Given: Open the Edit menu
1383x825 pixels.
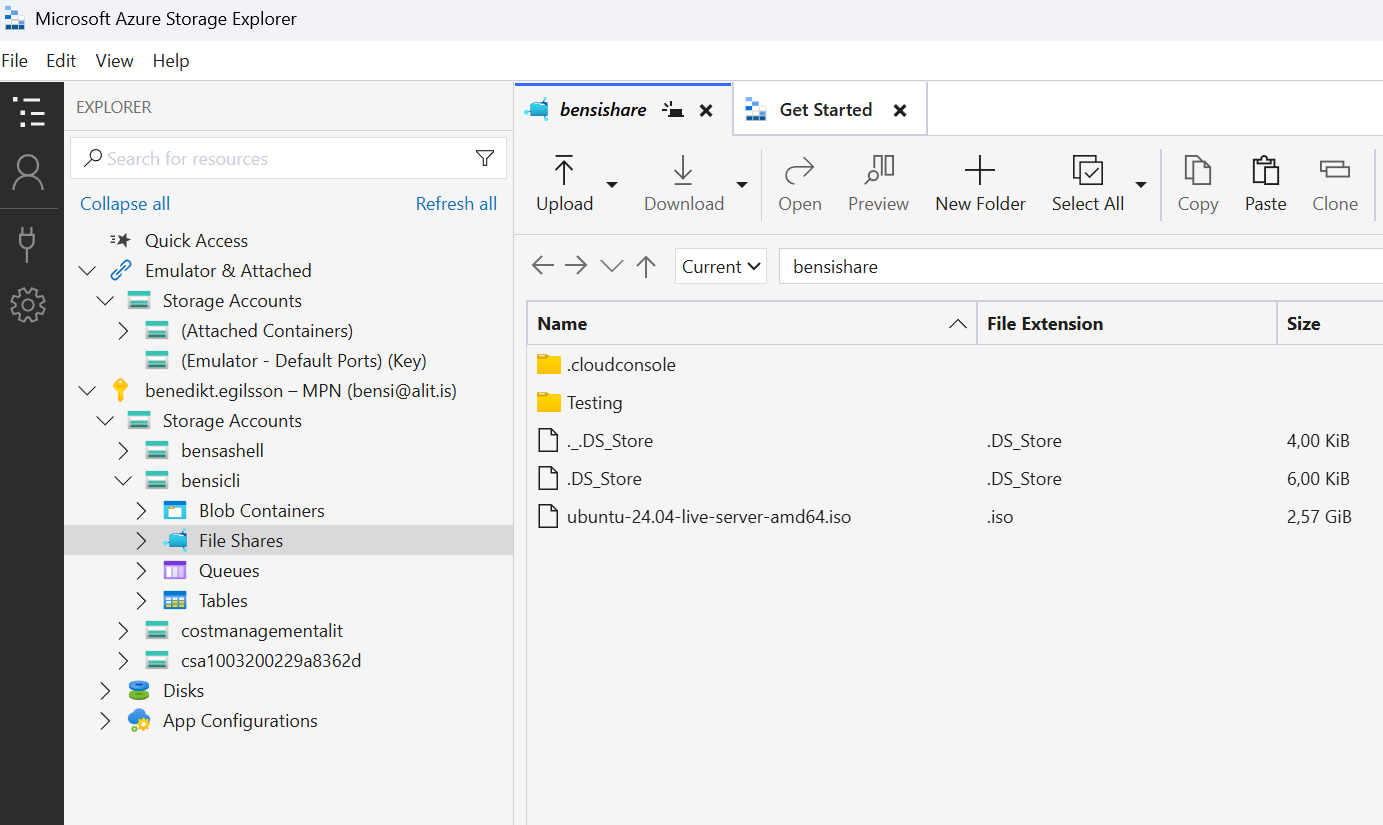Looking at the screenshot, I should tap(61, 61).
